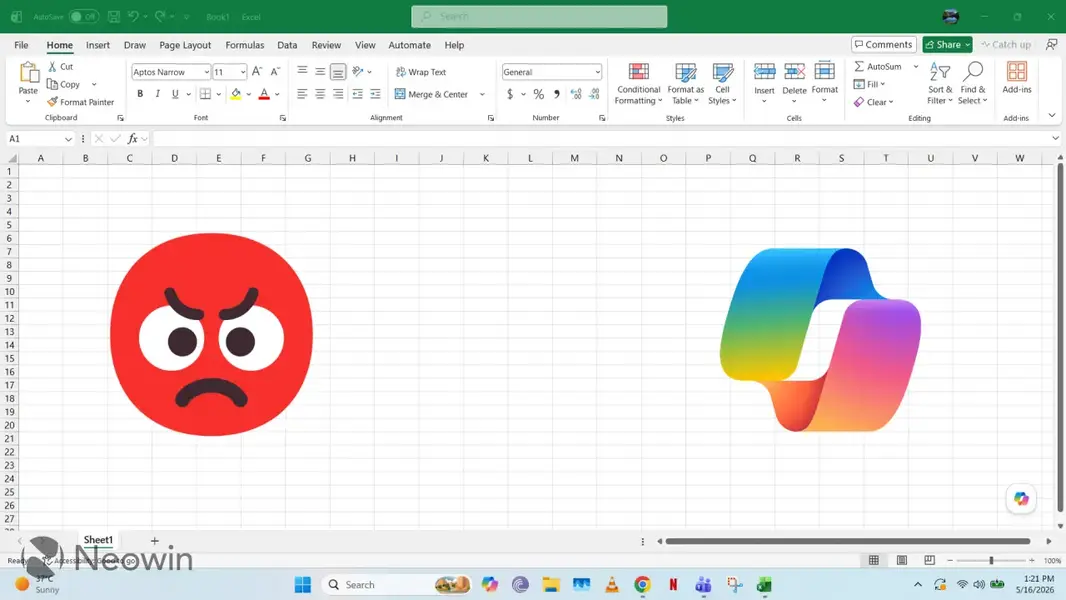Open Format as Table gallery
This screenshot has height=600, width=1066.
685,84
